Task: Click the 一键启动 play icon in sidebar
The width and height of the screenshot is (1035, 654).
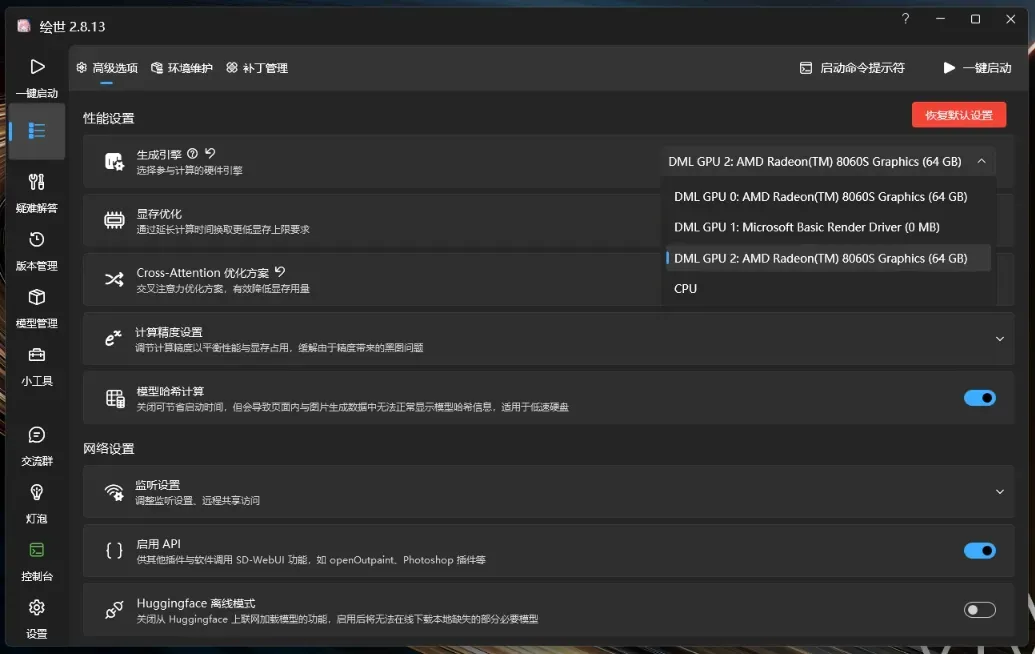Action: pos(37,67)
